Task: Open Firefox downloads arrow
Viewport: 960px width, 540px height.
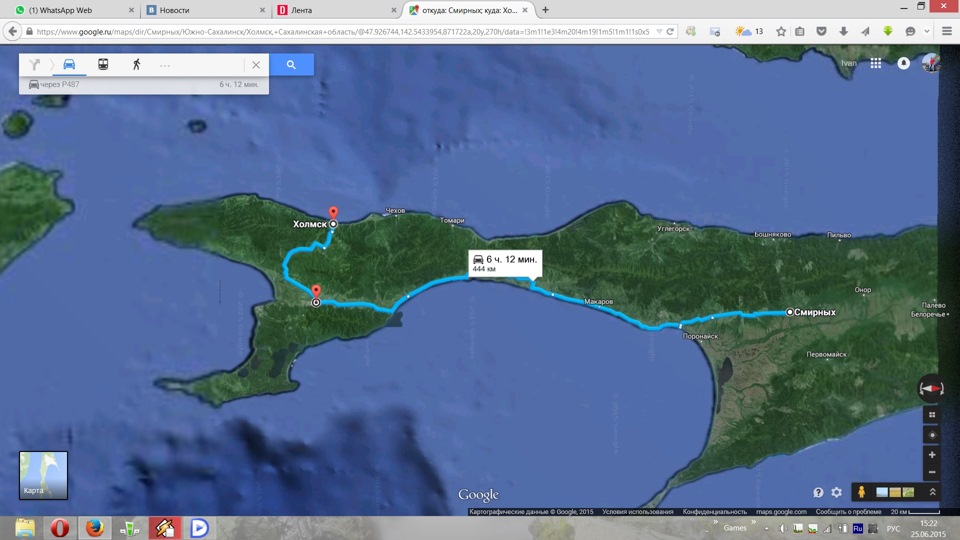Action: coord(844,31)
